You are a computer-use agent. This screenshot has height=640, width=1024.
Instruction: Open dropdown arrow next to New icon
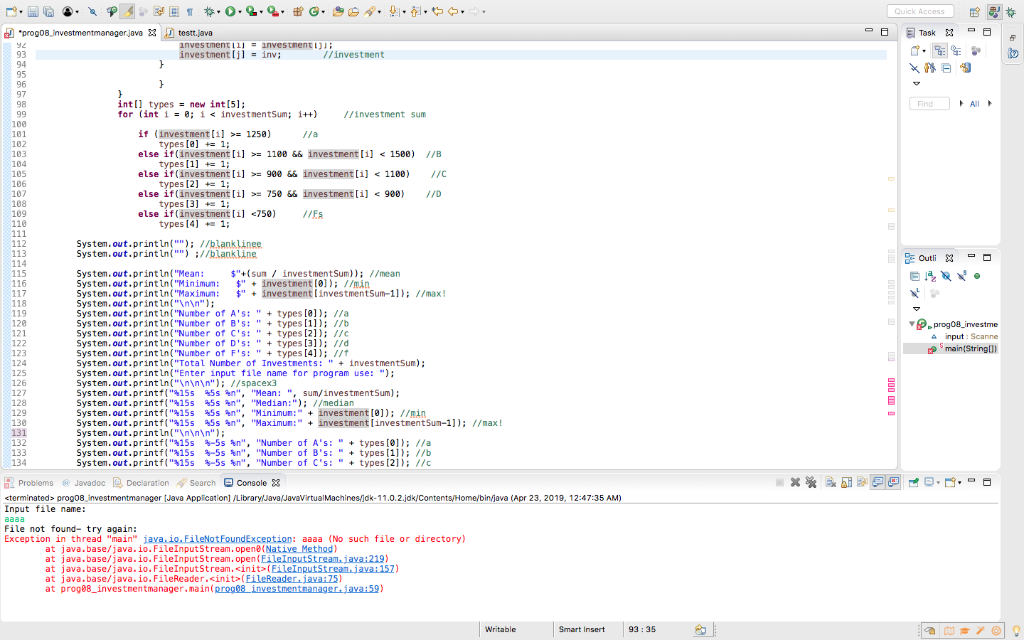coord(21,12)
